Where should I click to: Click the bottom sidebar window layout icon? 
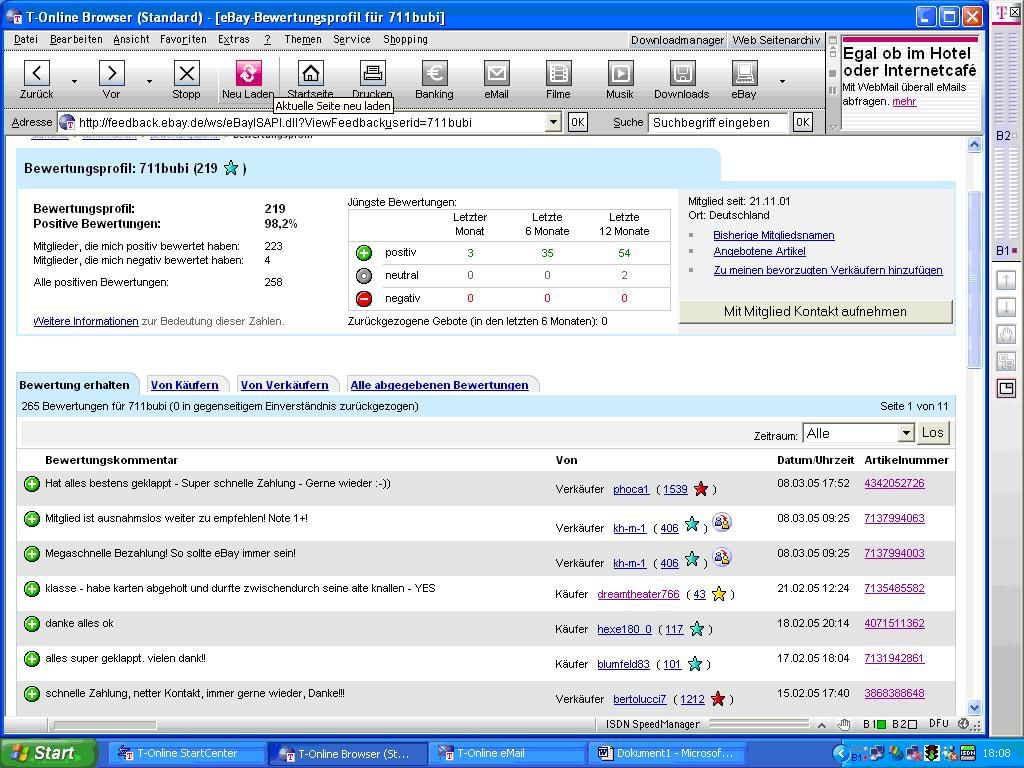[x=1006, y=389]
